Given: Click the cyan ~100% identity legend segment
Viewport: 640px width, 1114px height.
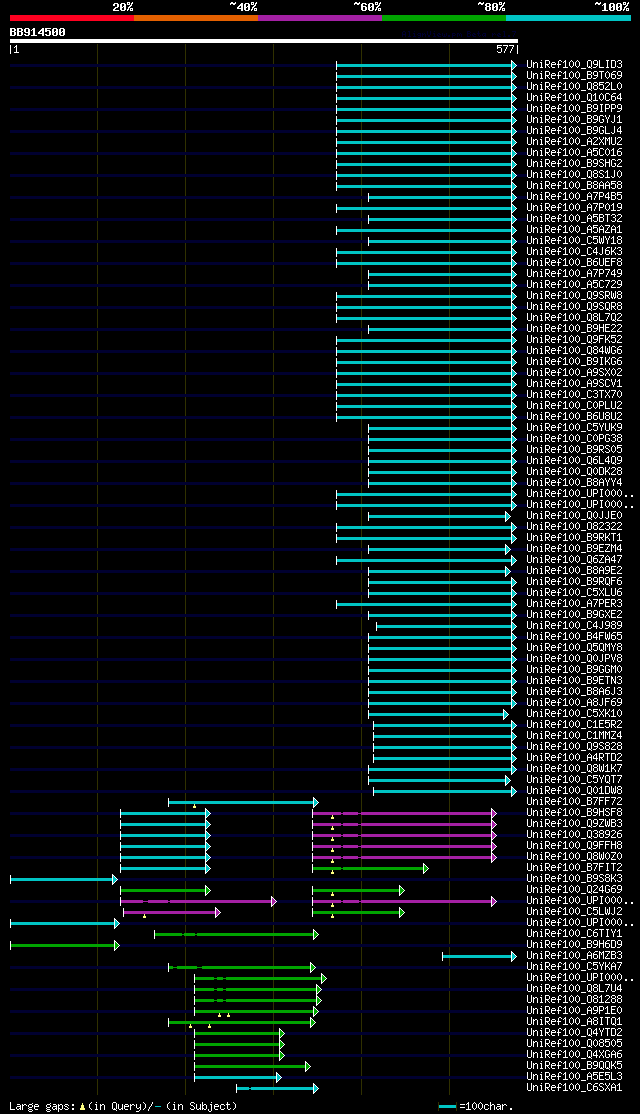Looking at the screenshot, I should 568,18.
